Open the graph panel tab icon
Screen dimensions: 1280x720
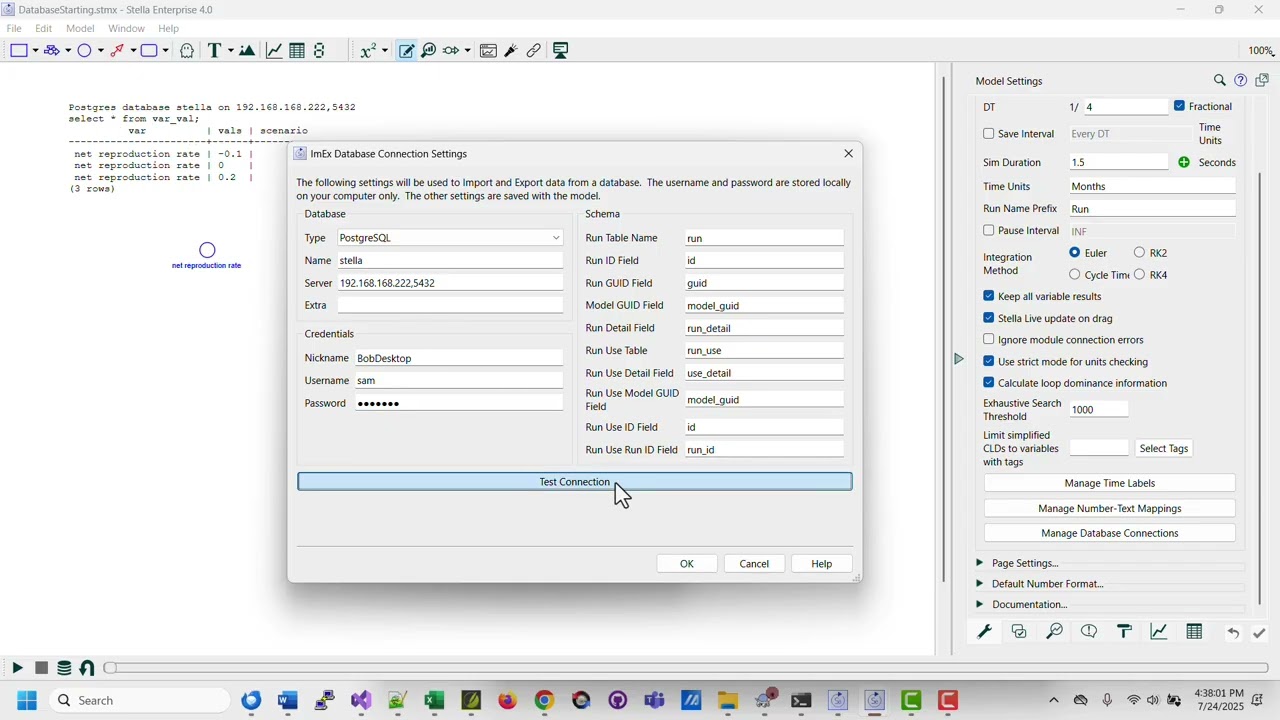coord(1159,632)
